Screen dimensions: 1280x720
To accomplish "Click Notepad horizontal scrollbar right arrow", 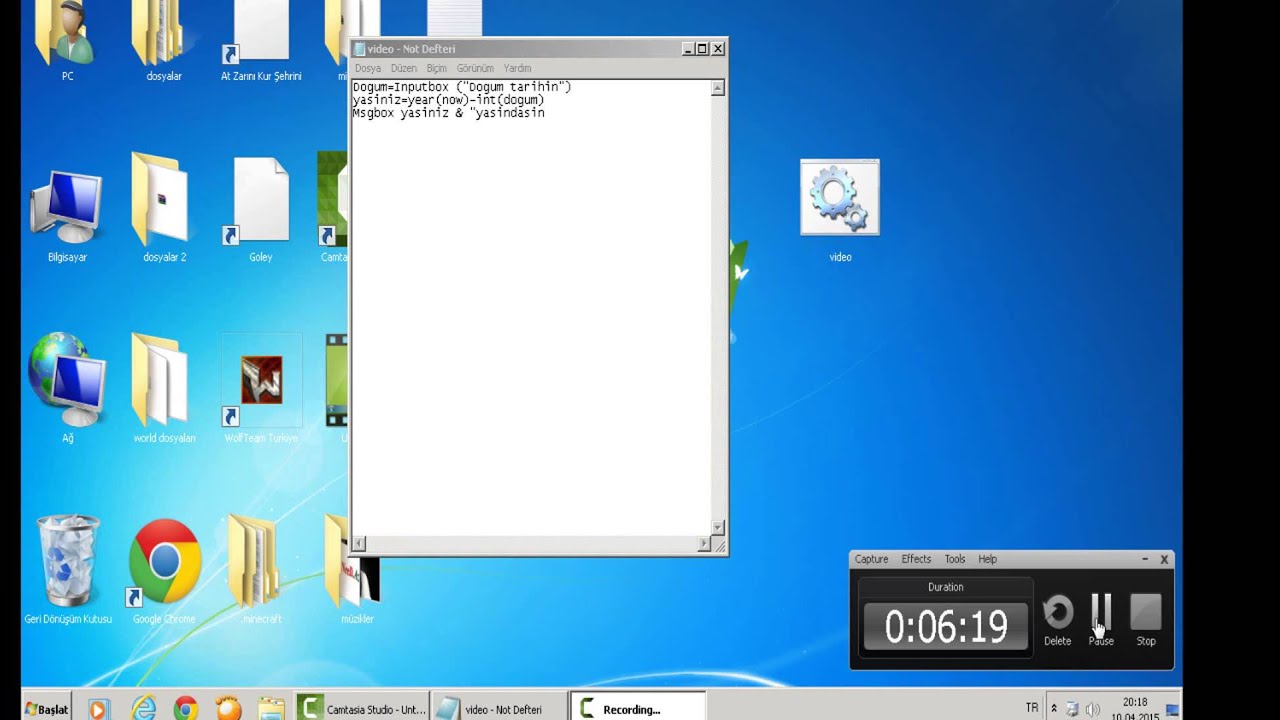I will coord(703,544).
